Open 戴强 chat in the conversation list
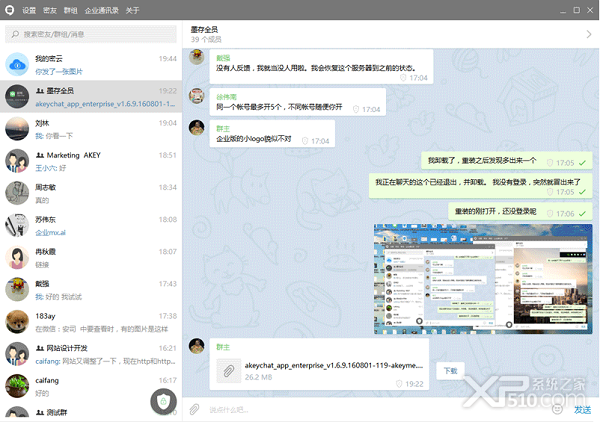This screenshot has width=600, height=422. 91,289
